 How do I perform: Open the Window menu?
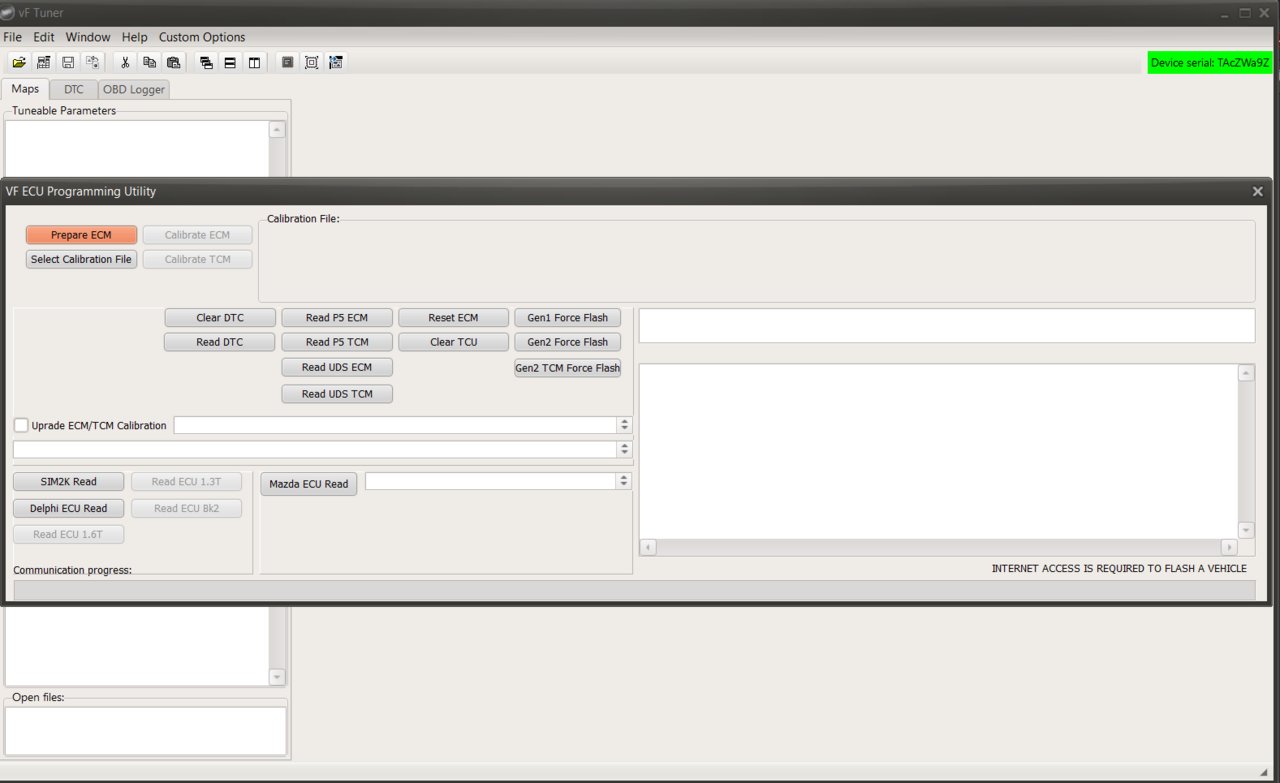[x=88, y=37]
